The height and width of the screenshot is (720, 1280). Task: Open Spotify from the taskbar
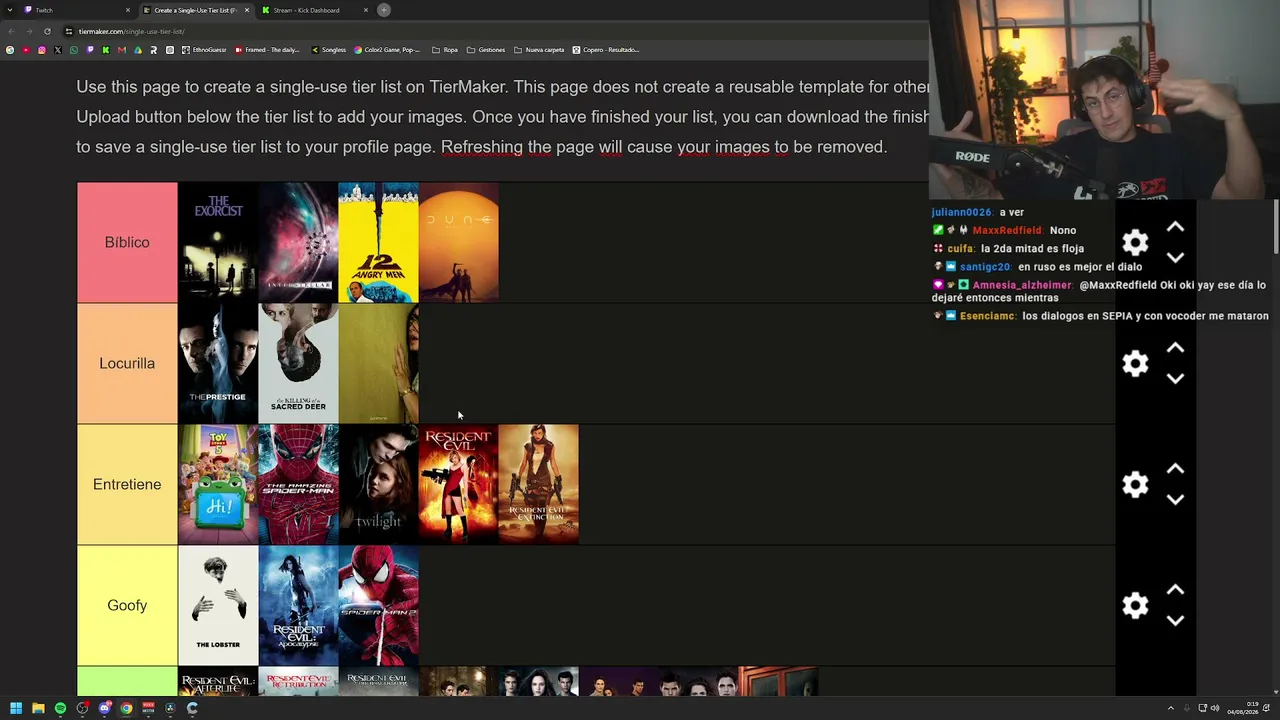(x=60, y=708)
